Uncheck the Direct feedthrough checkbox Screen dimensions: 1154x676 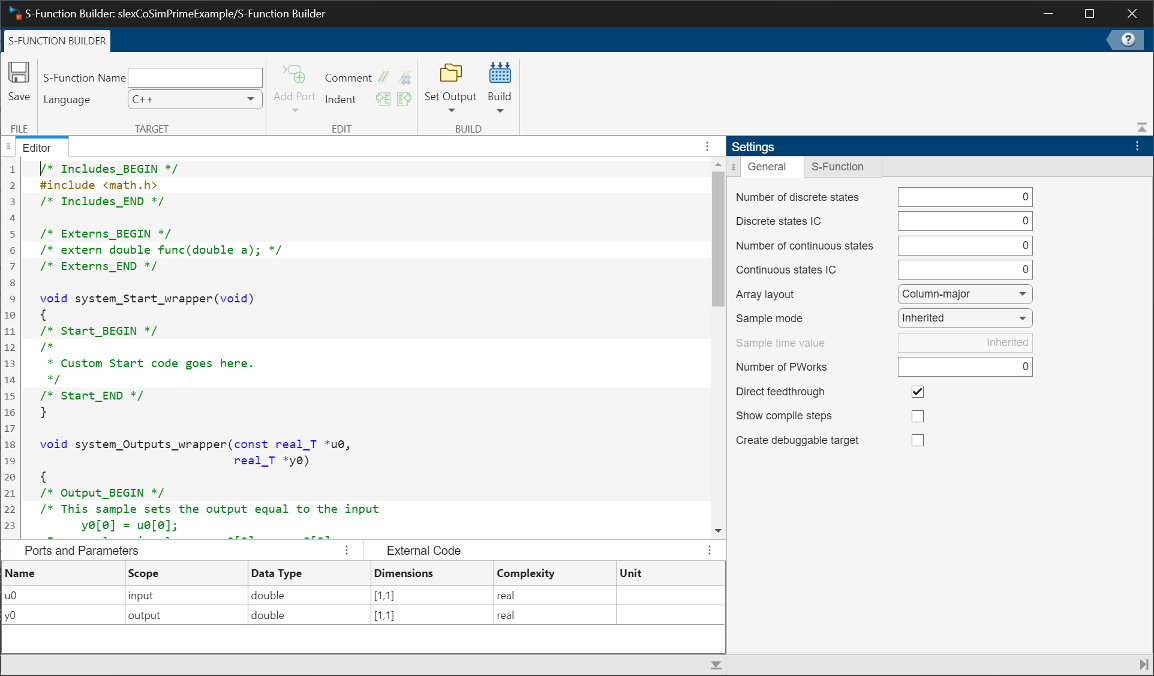(917, 391)
